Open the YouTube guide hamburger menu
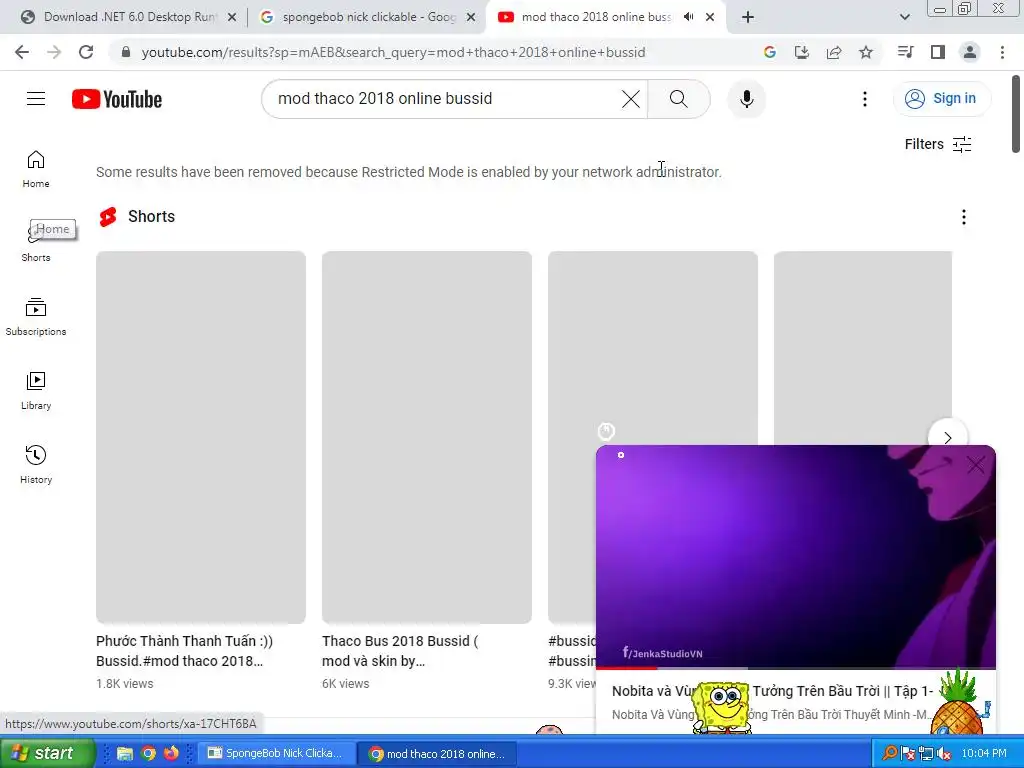Viewport: 1024px width, 768px height. (x=36, y=99)
